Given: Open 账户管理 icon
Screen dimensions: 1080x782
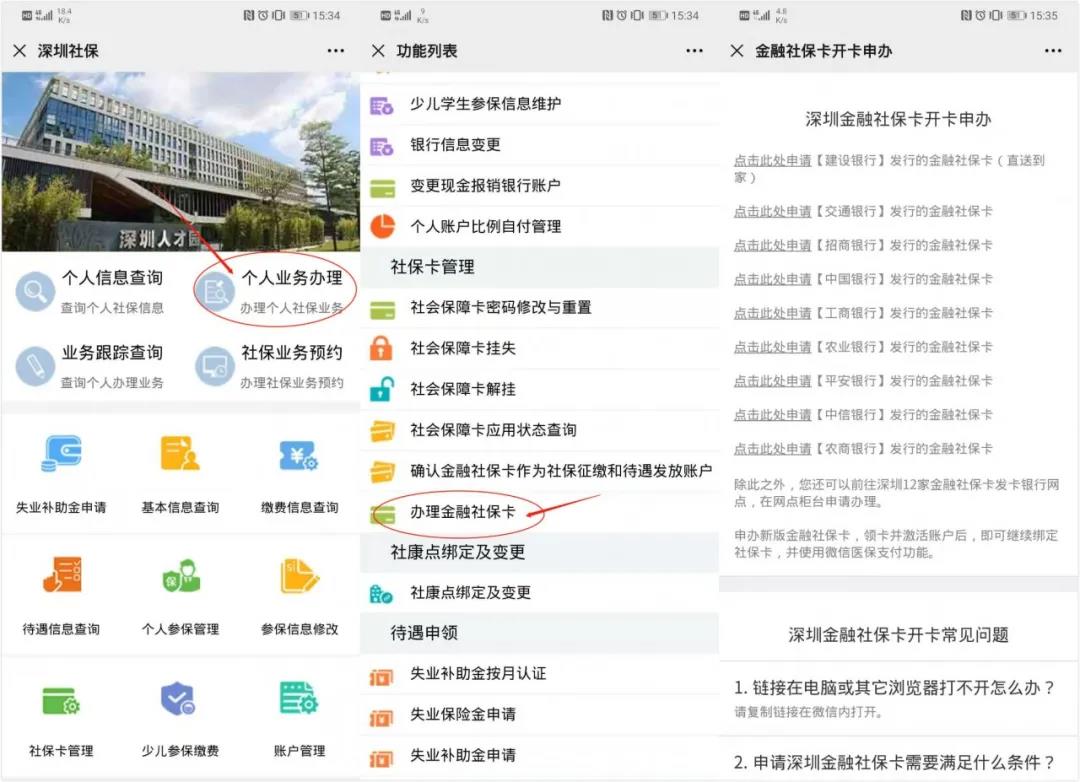Looking at the screenshot, I should coord(299,699).
